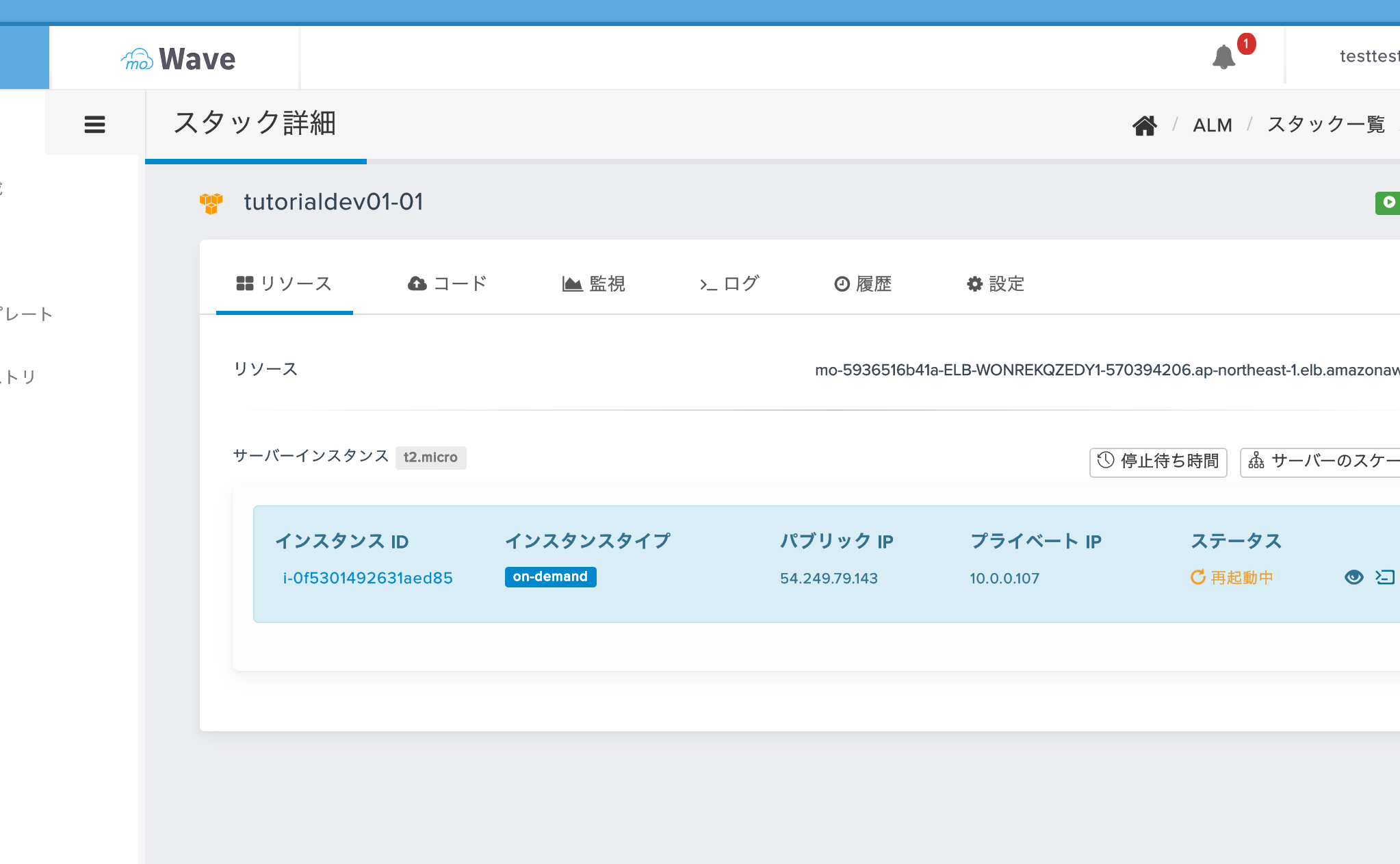Click the orange restarting status icon

[x=1197, y=577]
